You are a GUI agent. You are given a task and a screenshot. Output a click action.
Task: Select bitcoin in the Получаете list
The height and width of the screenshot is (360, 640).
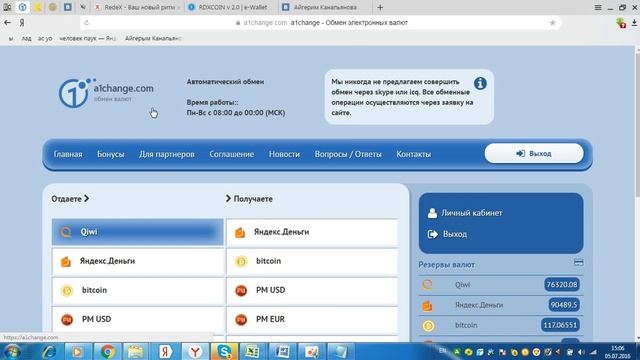coord(312,261)
